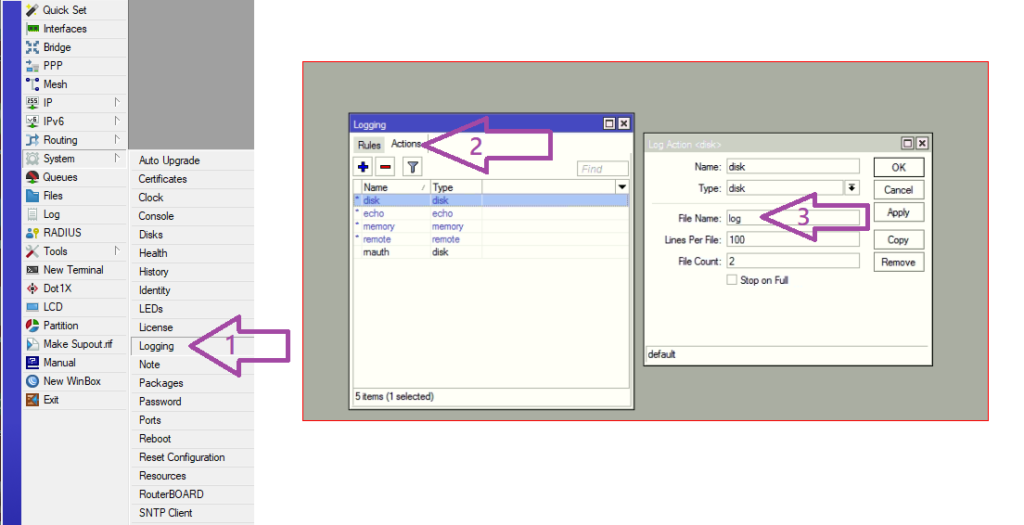
Task: Open Interfaces from the sidebar
Action: 64,29
